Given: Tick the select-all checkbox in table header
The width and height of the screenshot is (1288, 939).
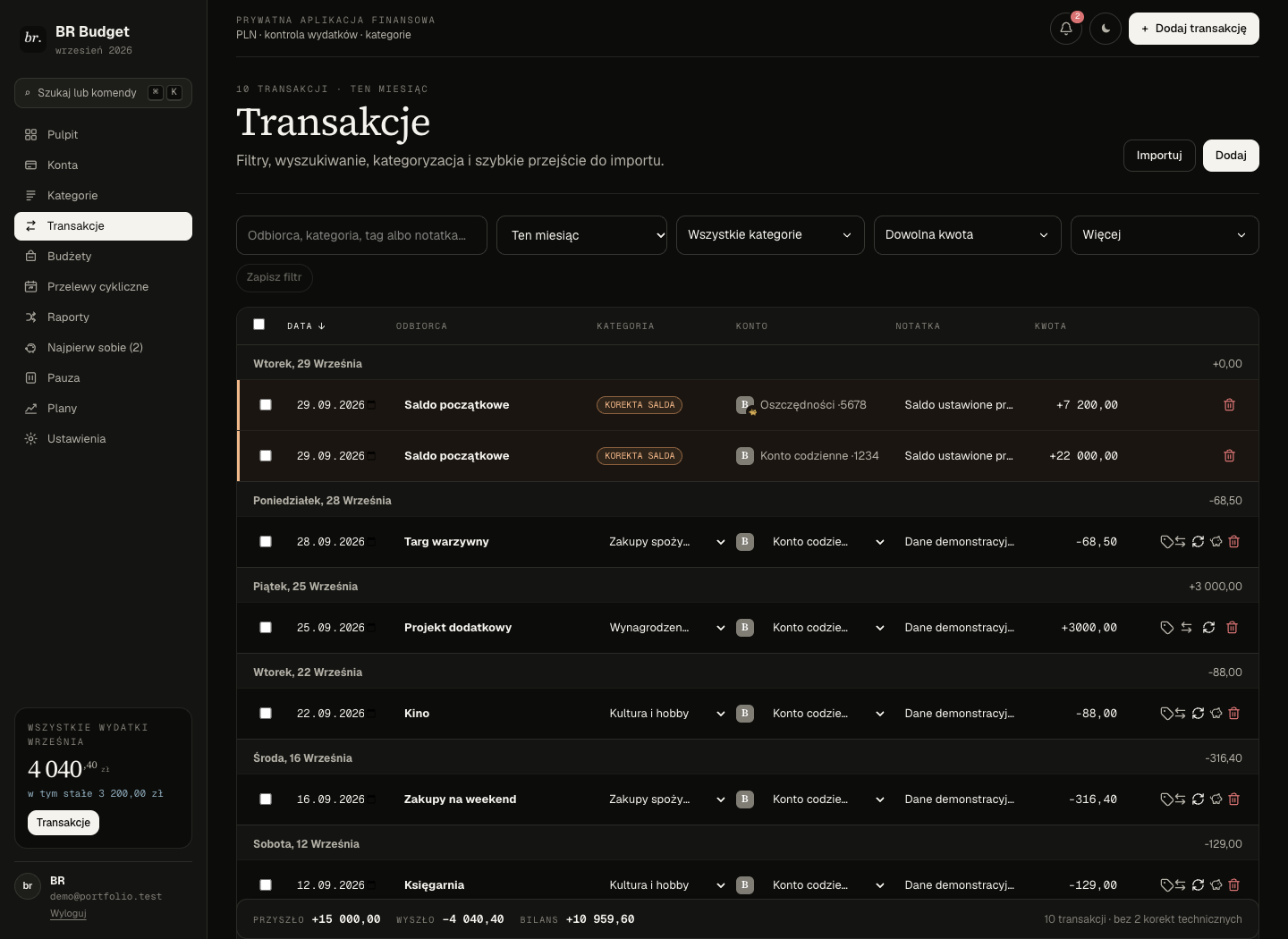Looking at the screenshot, I should click(x=259, y=325).
